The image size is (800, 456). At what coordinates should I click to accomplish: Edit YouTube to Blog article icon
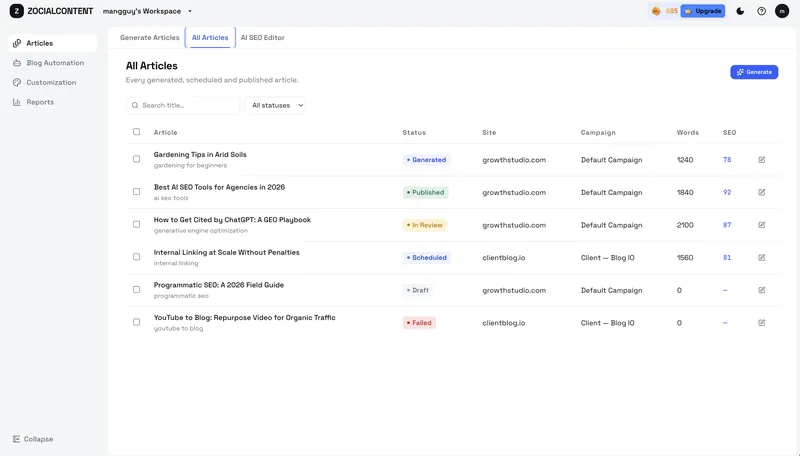coord(762,323)
